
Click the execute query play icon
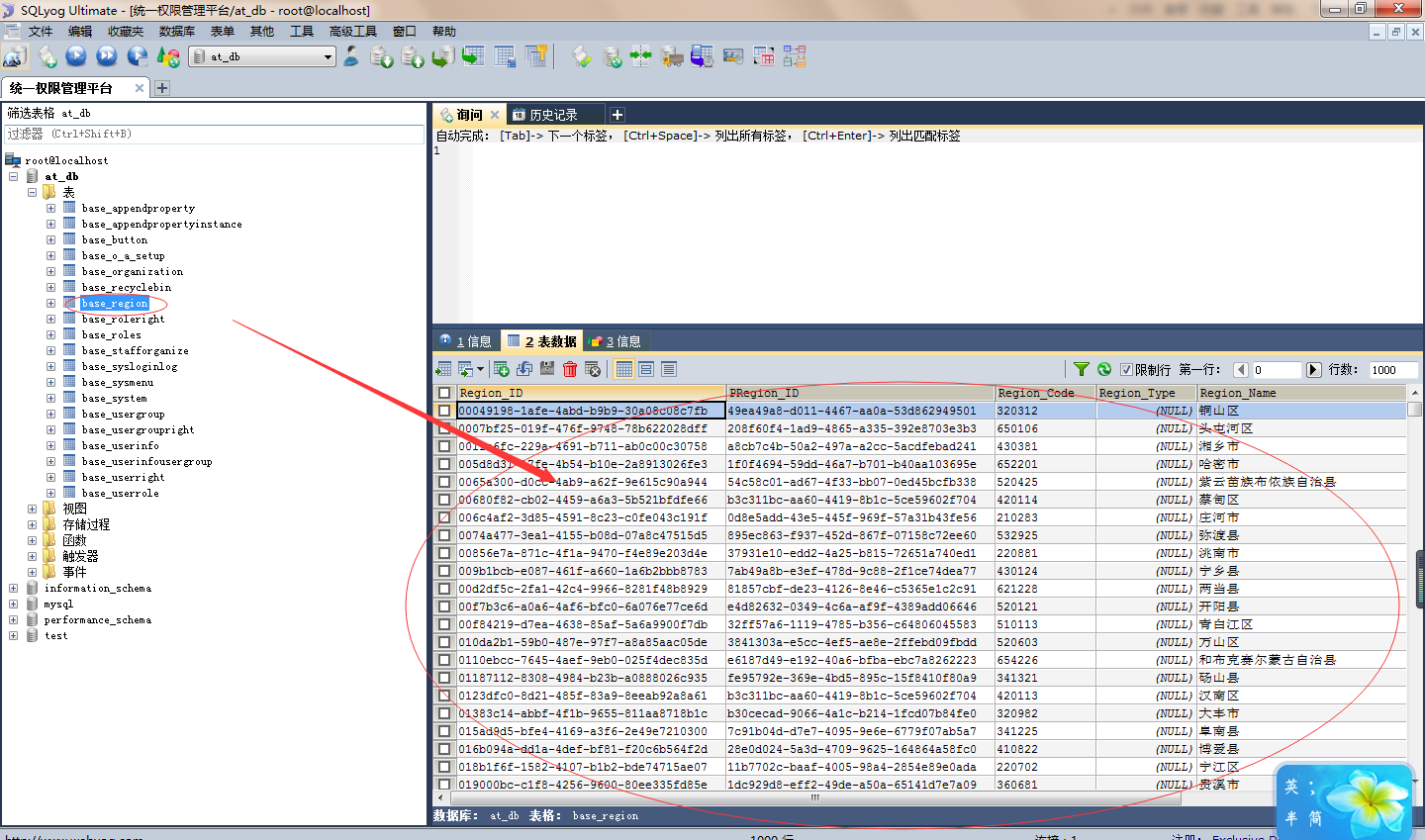click(x=76, y=56)
